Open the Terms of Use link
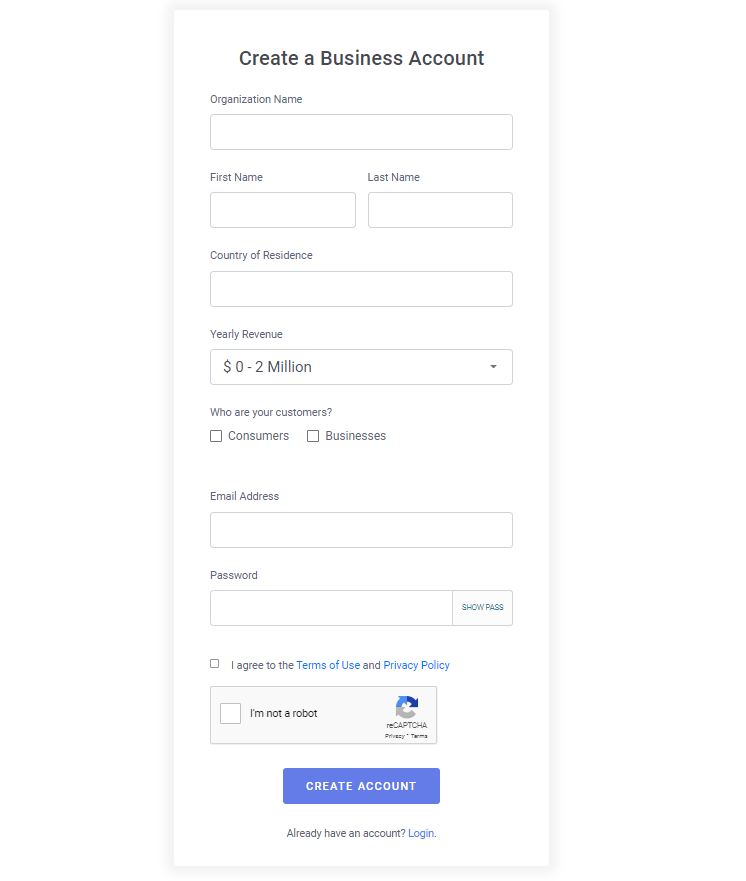 tap(328, 665)
